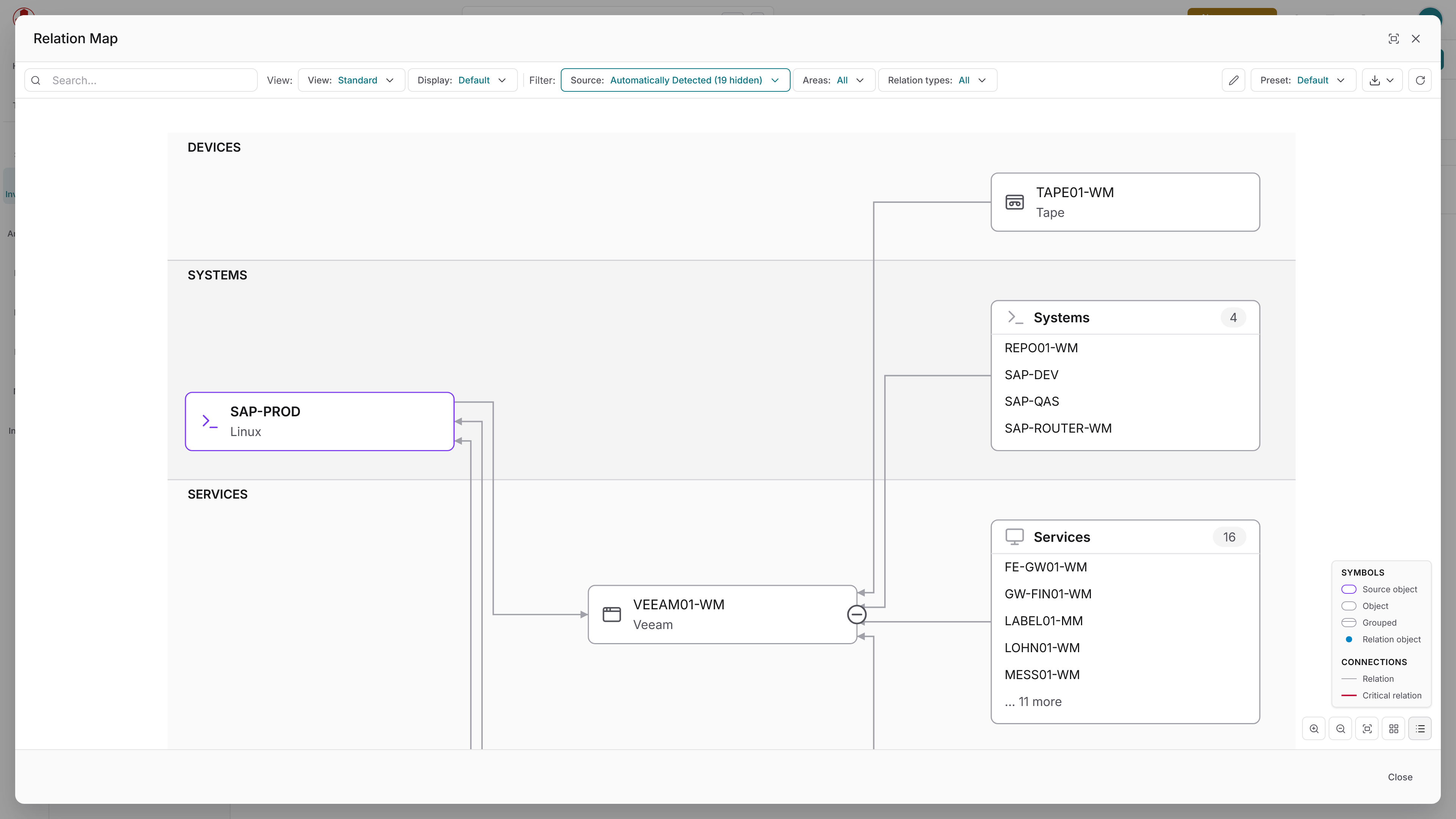Viewport: 1456px width, 819px height.
Task: Zoom in on the relation map
Action: click(x=1313, y=728)
